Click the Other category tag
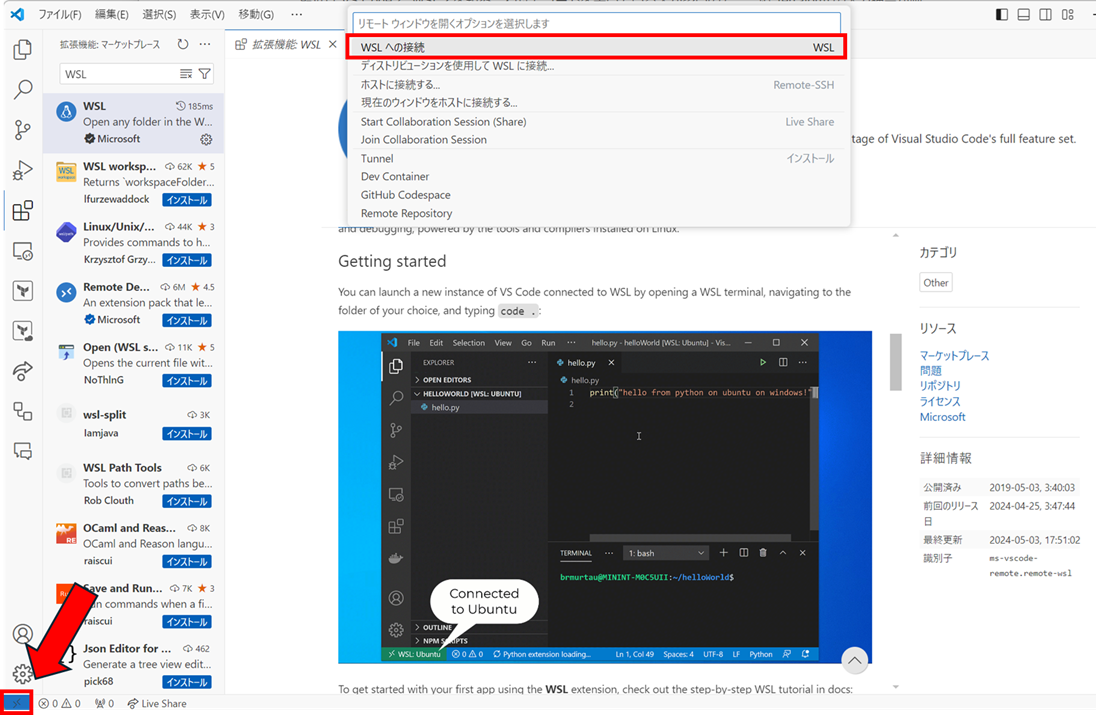 pyautogui.click(x=935, y=282)
